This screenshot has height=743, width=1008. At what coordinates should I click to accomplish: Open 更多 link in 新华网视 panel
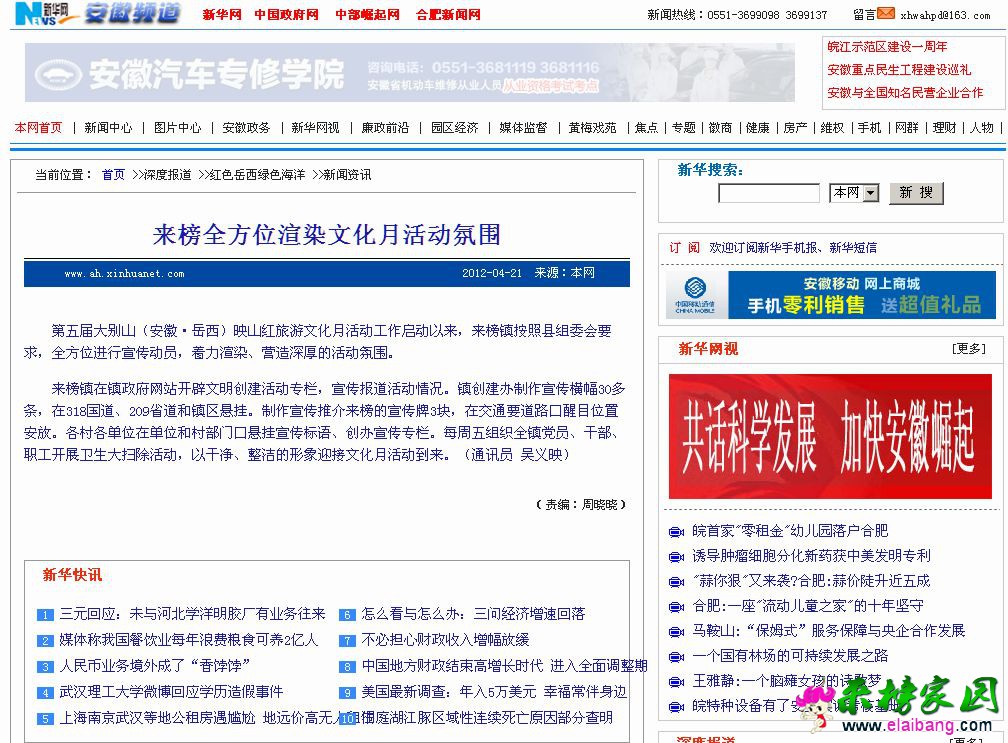click(968, 349)
